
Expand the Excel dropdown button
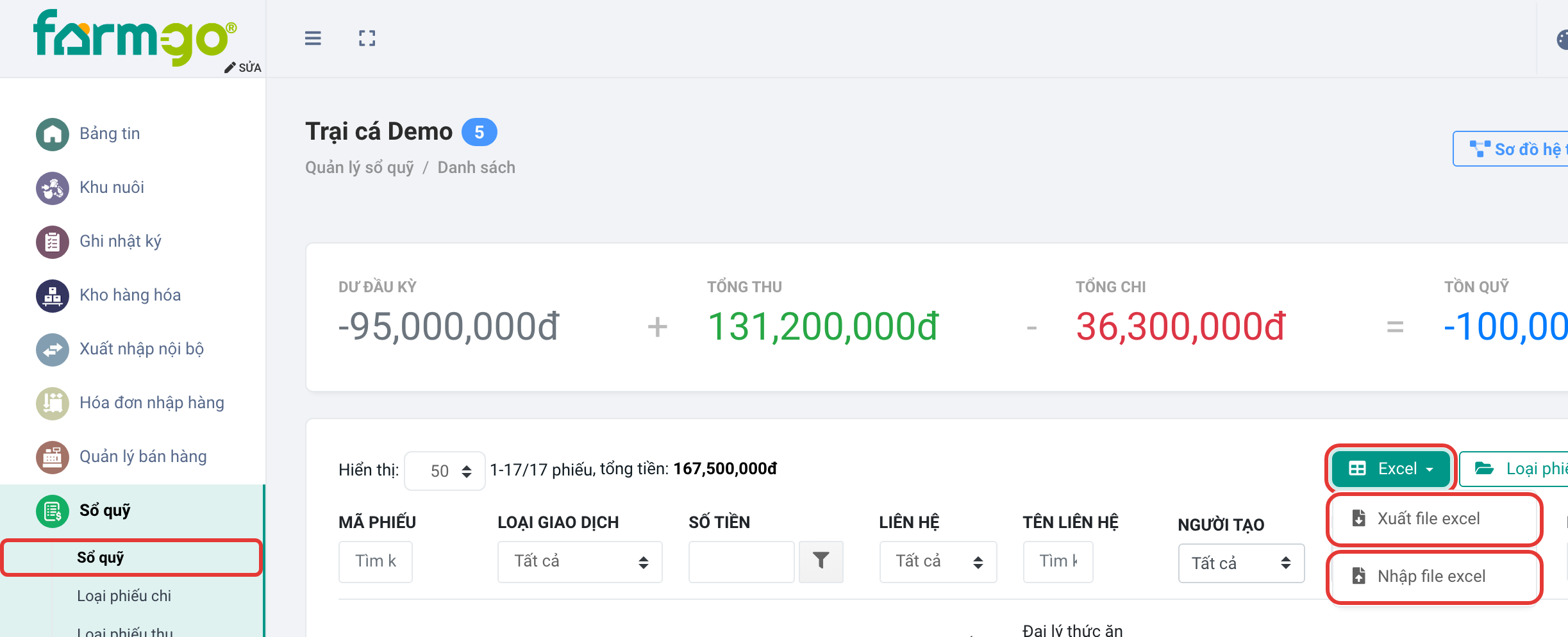[x=1390, y=468]
